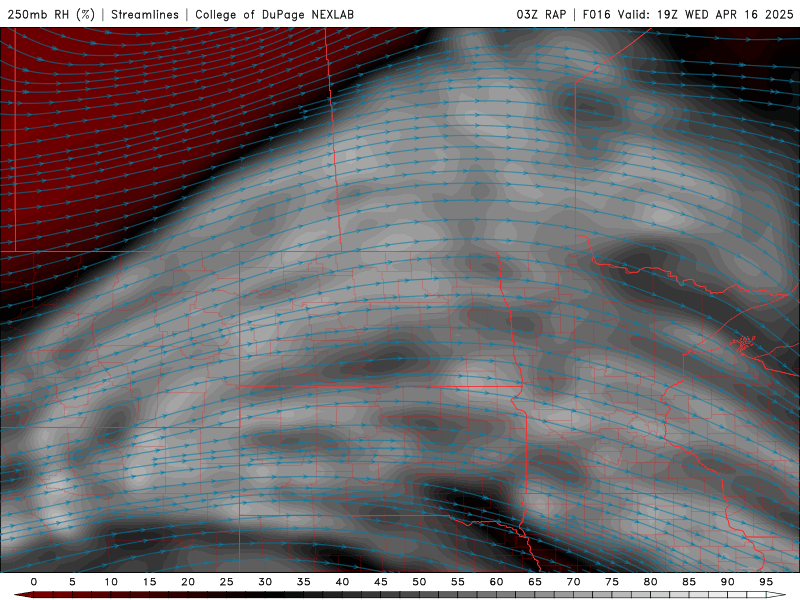Click the color scale value 5
Viewport: 800px width, 600px height.
coord(72,582)
